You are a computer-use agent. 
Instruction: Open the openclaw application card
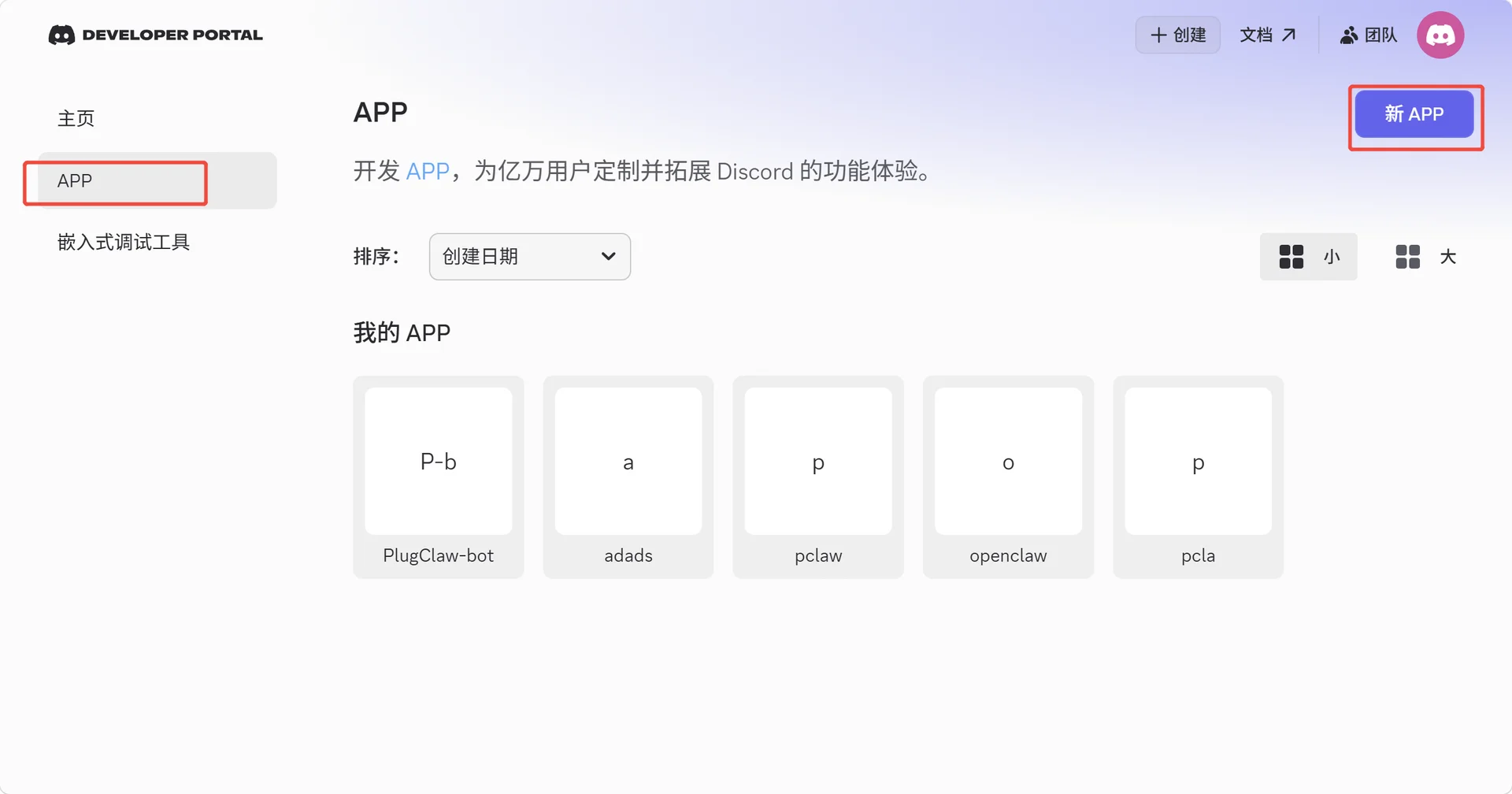tap(1008, 477)
